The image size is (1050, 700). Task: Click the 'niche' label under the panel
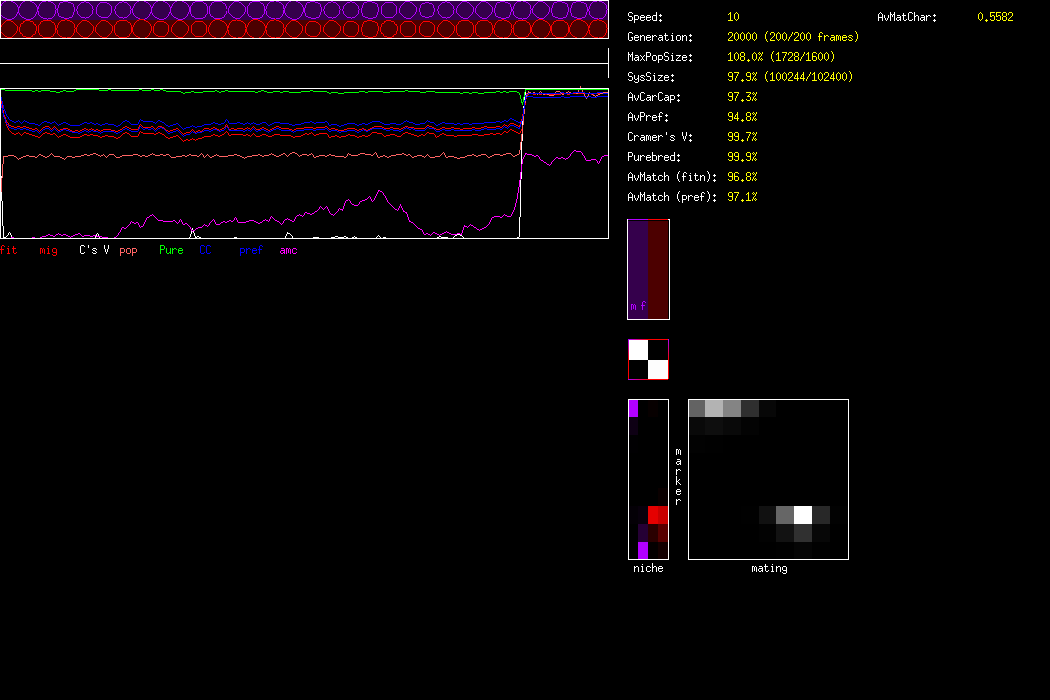648,568
